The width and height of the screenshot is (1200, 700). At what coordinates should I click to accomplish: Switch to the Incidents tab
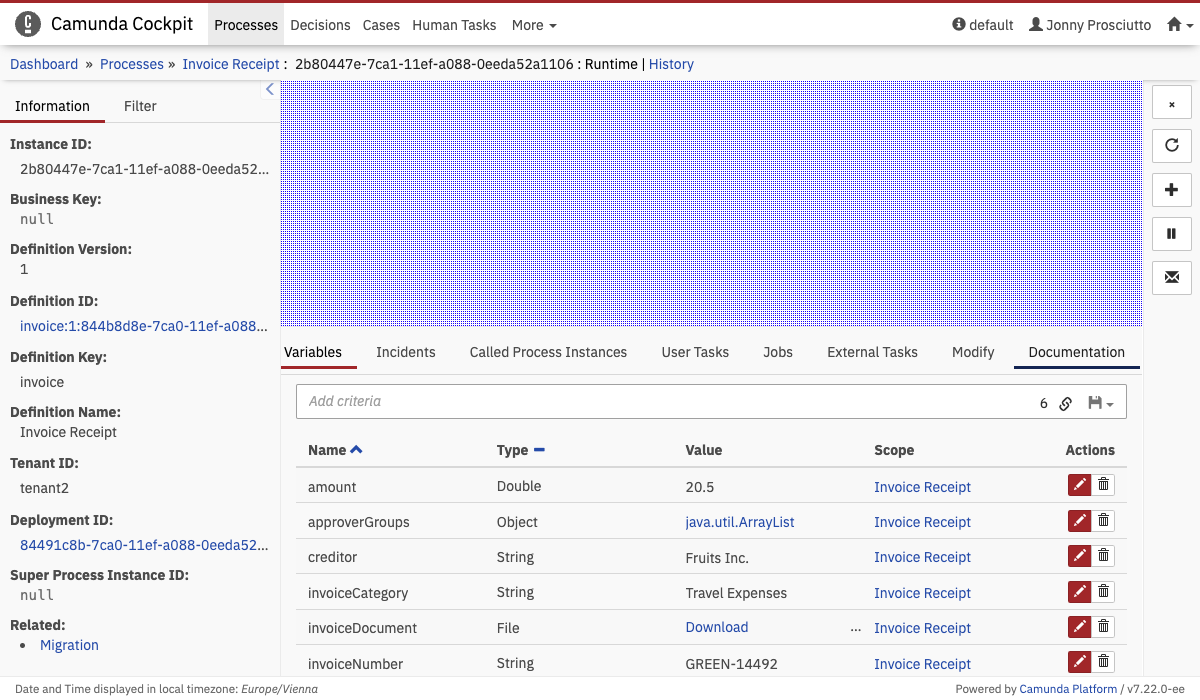(x=405, y=352)
